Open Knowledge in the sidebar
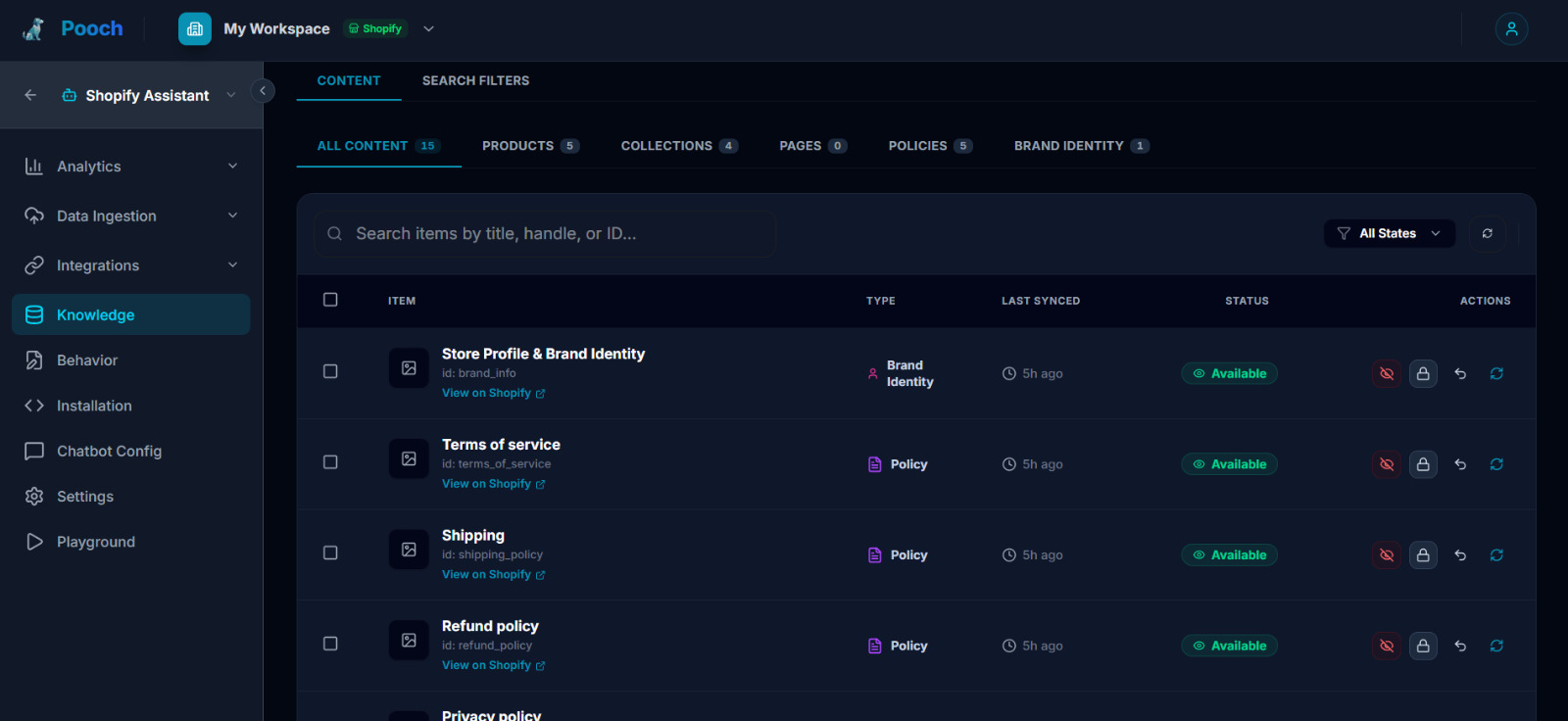The image size is (1568, 721). click(131, 314)
